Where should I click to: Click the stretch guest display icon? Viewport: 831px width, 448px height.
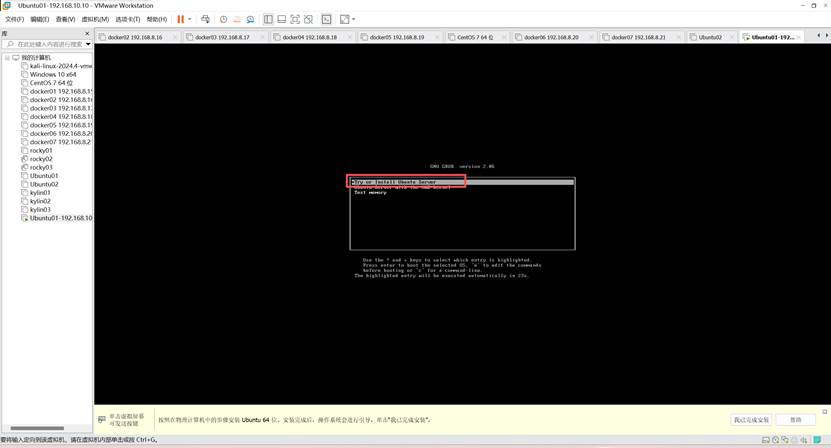pos(344,19)
